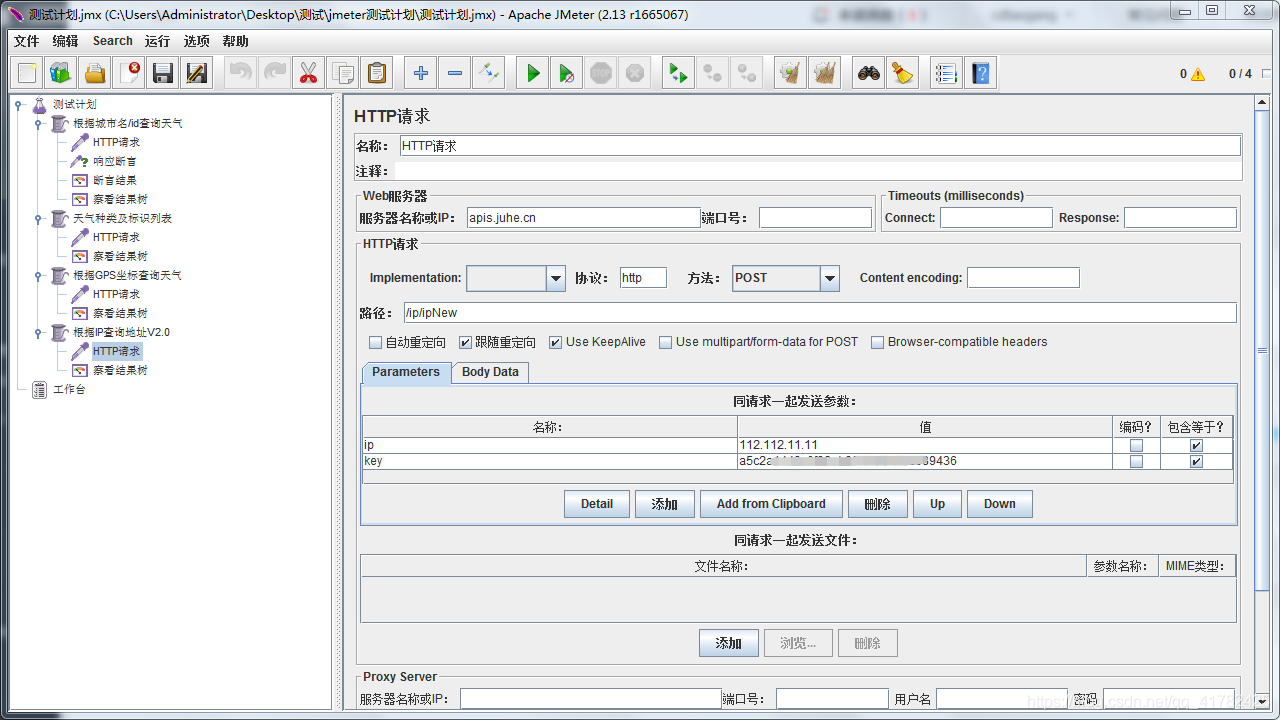Click the Undo arrow toolbar icon

[x=241, y=73]
